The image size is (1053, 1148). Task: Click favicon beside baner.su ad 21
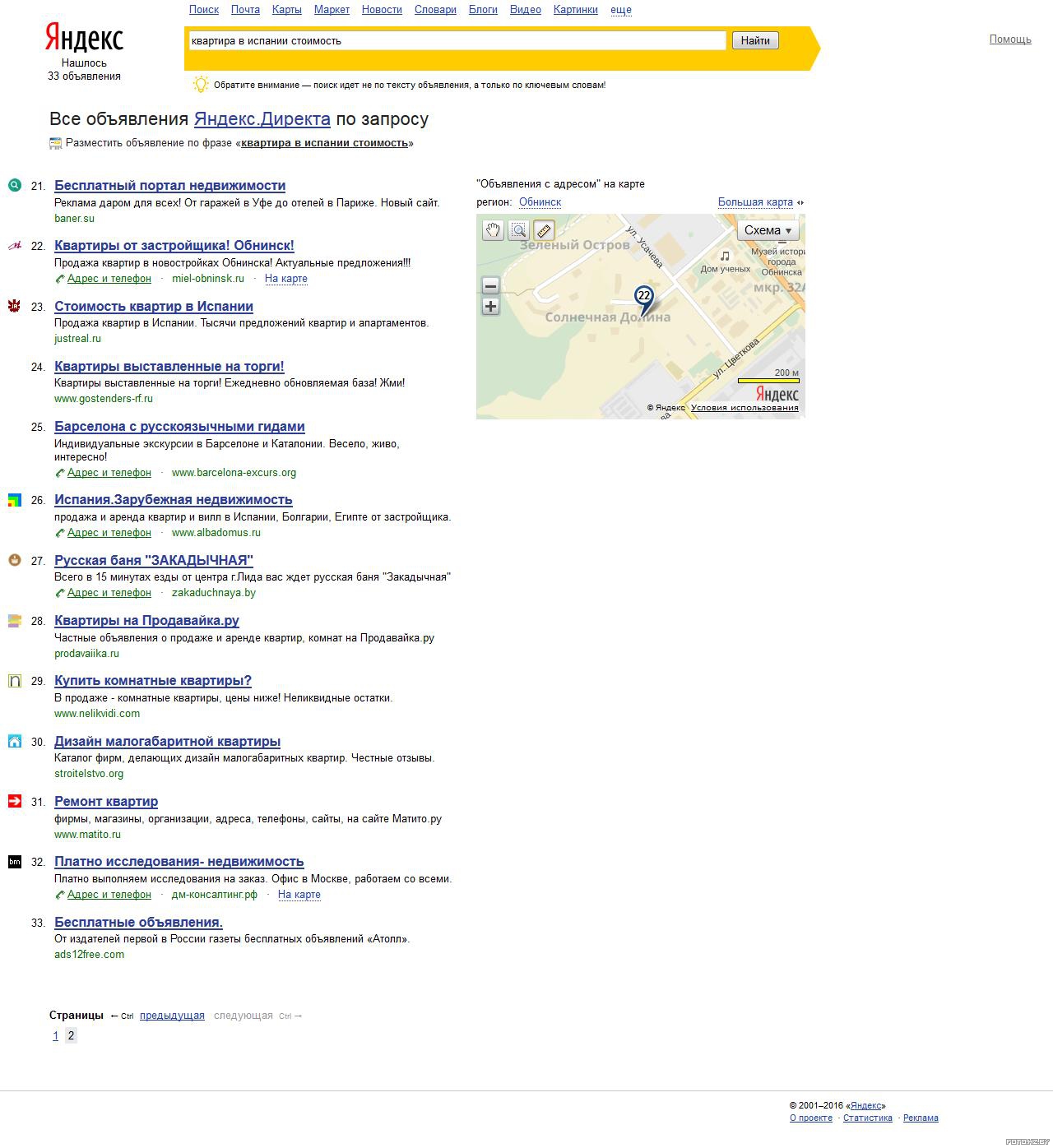pyautogui.click(x=15, y=185)
